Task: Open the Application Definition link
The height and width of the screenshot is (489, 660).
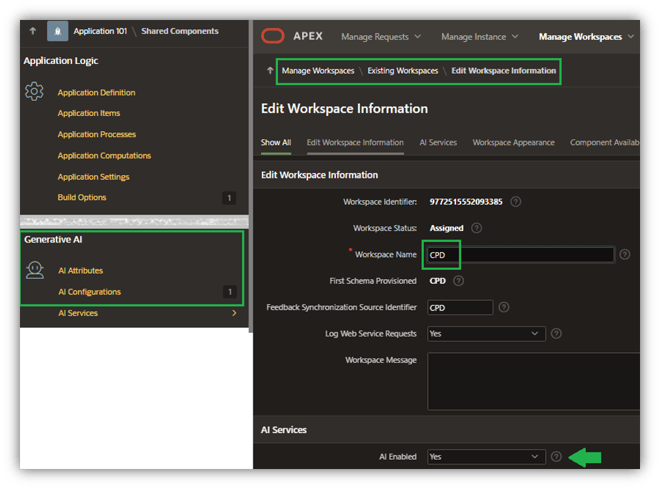Action: click(96, 93)
